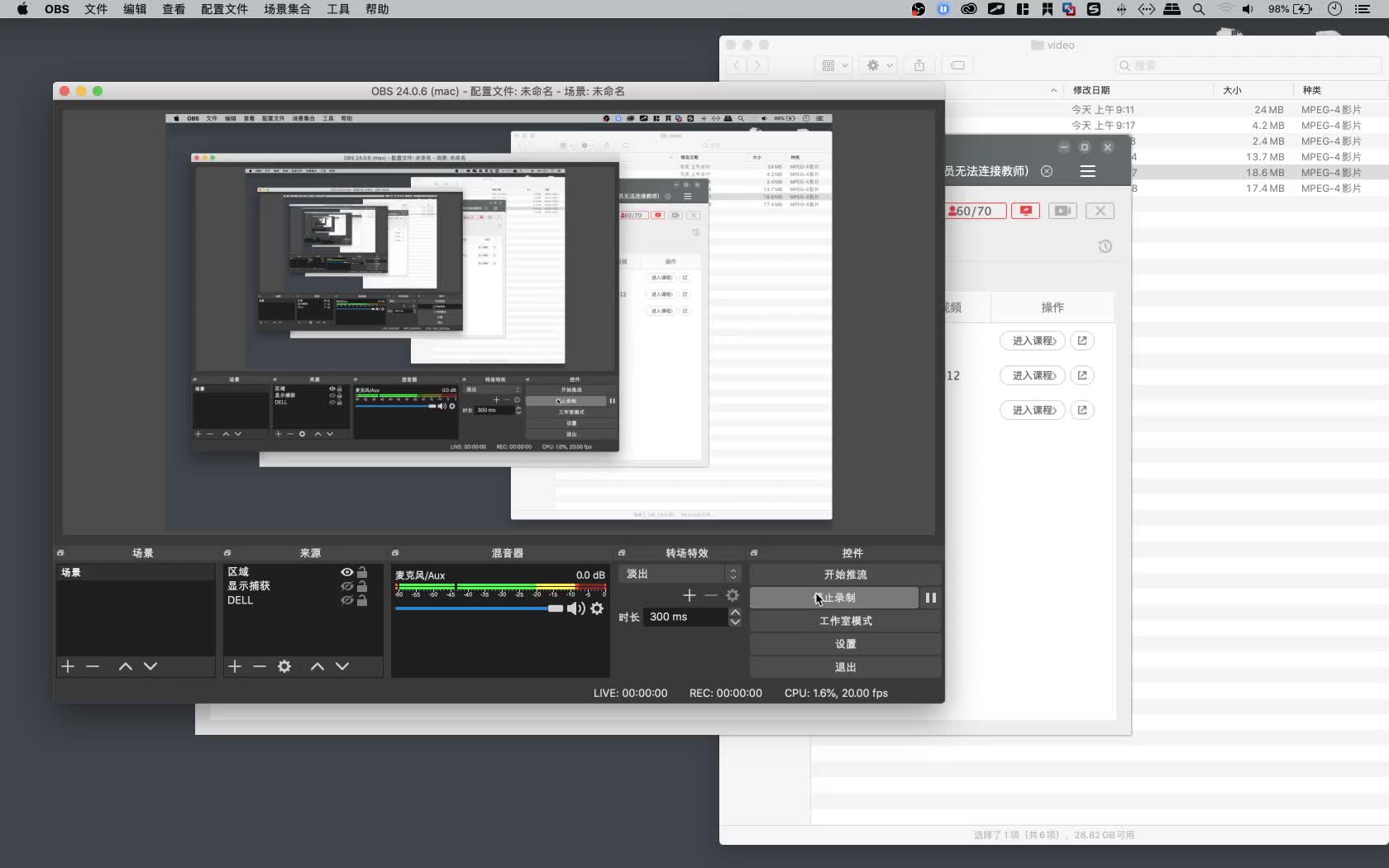Screen dimensions: 1389x868
Task: Decrease transition duration with down stepper
Action: point(735,622)
